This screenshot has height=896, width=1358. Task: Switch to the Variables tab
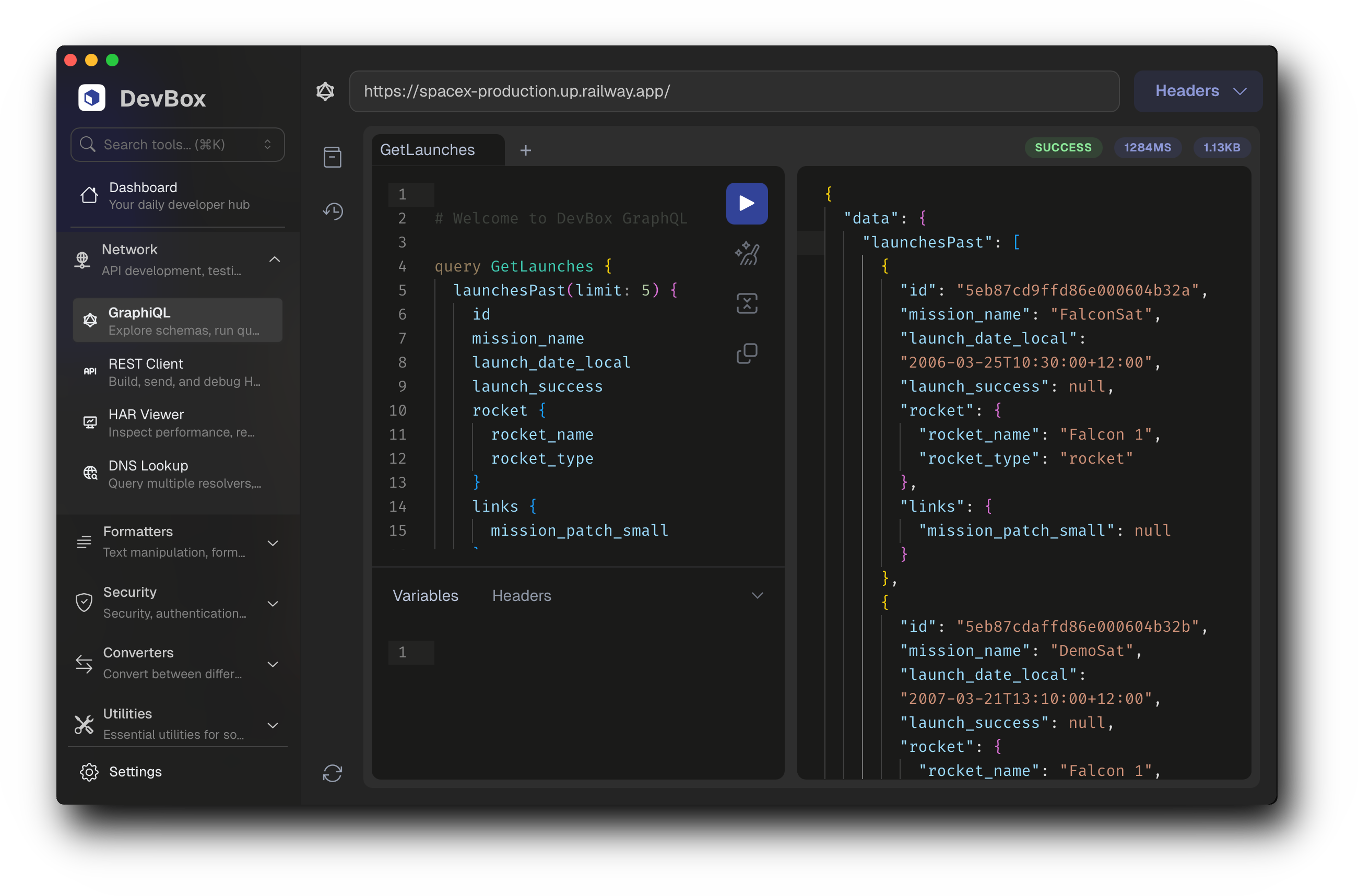tap(425, 595)
